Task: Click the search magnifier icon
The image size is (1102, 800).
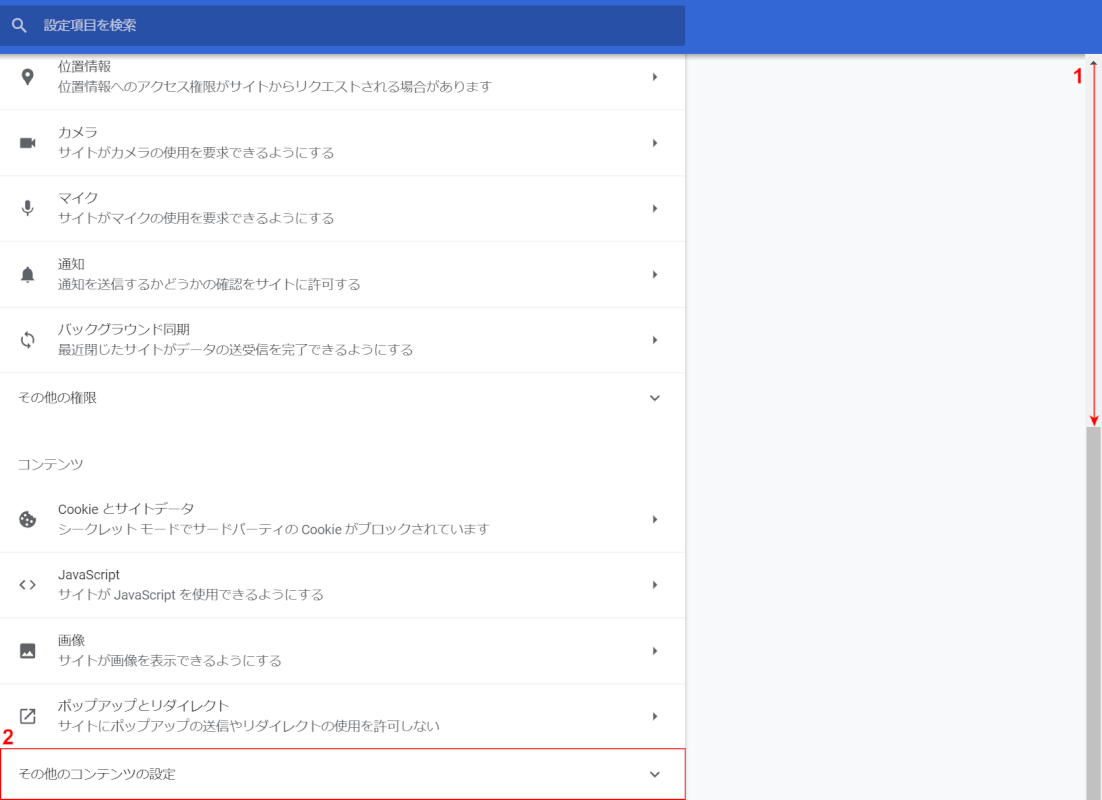Action: (20, 25)
